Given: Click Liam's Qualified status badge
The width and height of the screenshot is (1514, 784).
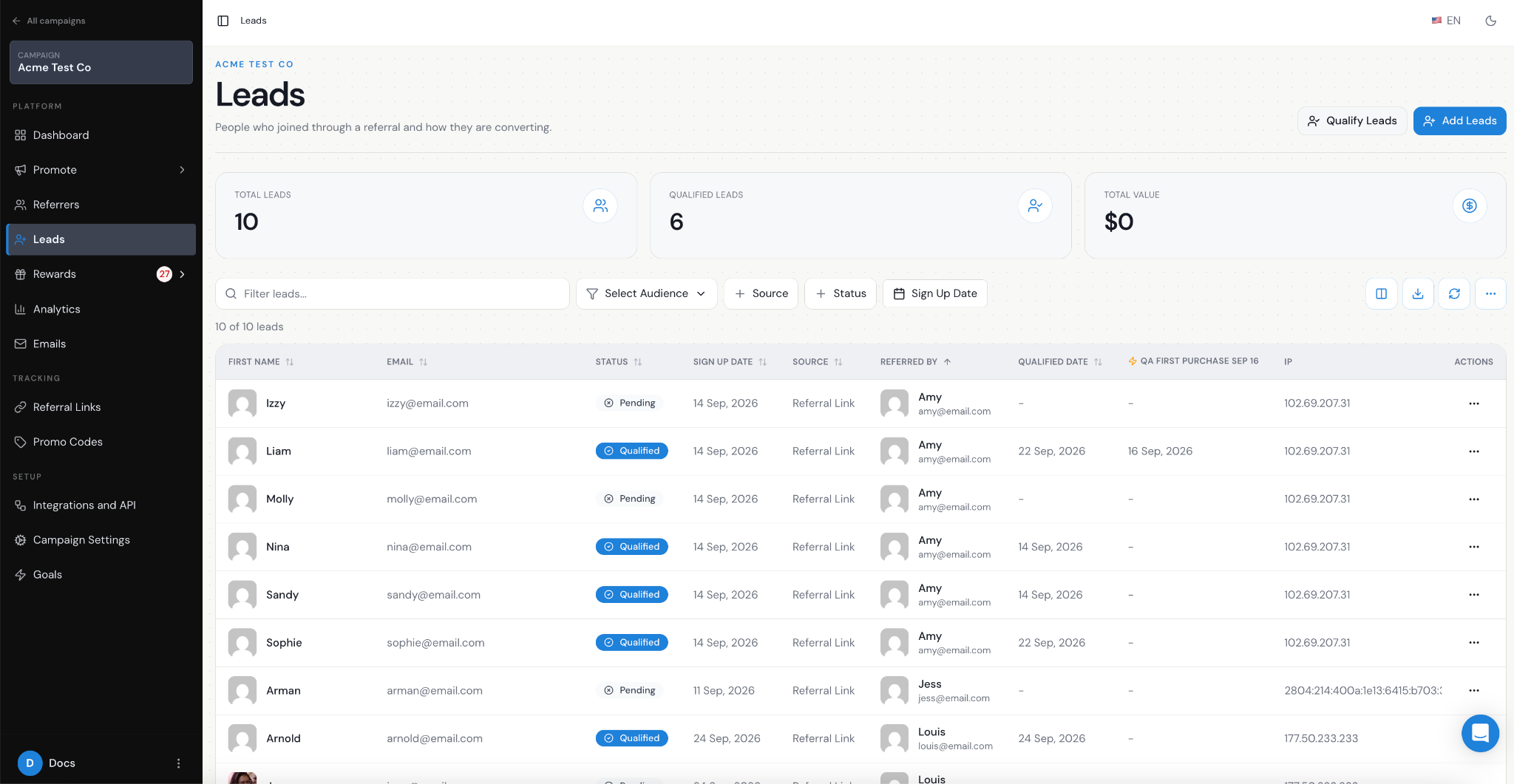Looking at the screenshot, I should pyautogui.click(x=632, y=451).
